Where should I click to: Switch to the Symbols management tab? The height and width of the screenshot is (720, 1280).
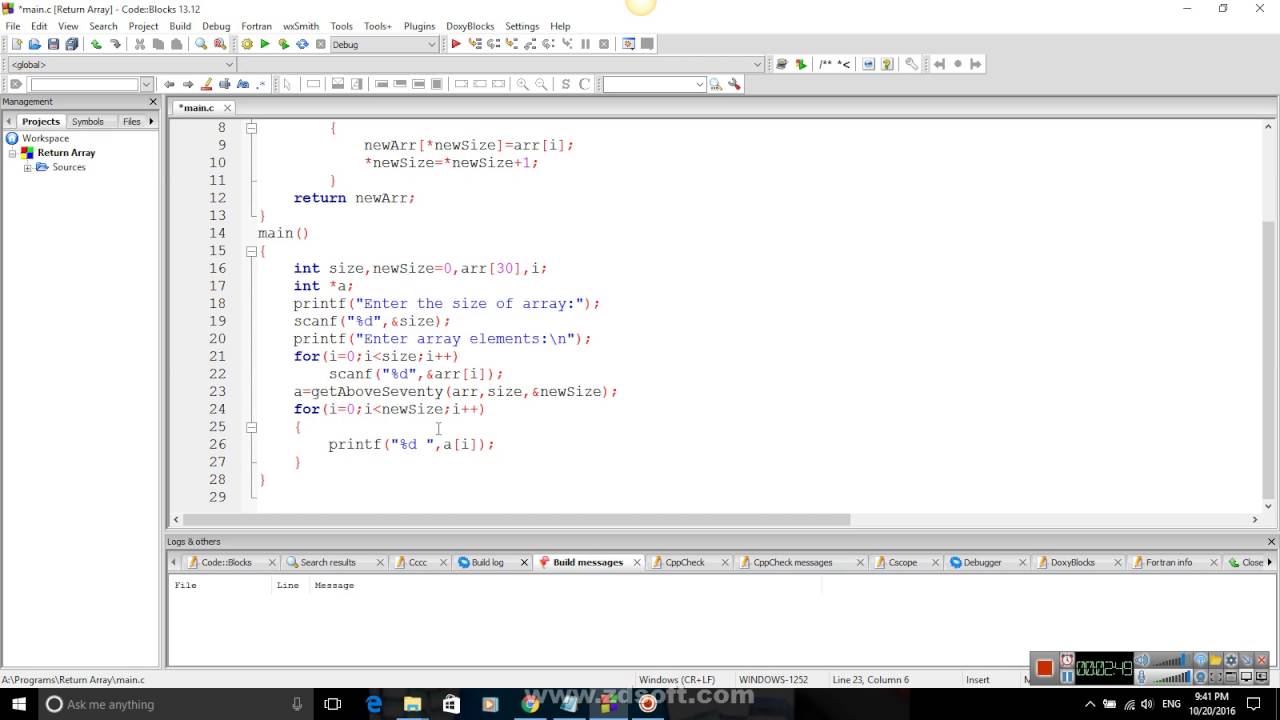click(88, 121)
